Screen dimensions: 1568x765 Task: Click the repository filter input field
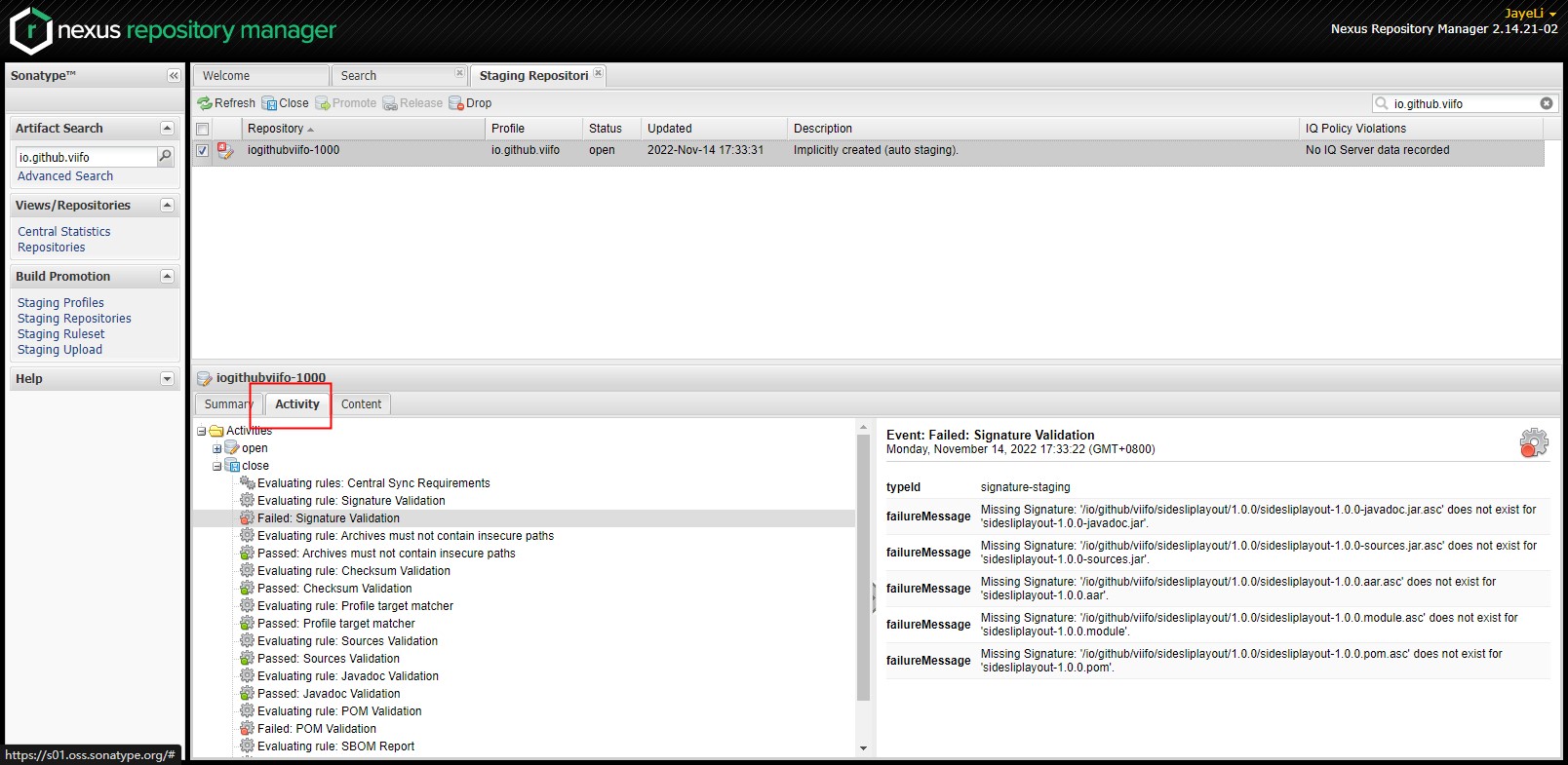click(1463, 103)
